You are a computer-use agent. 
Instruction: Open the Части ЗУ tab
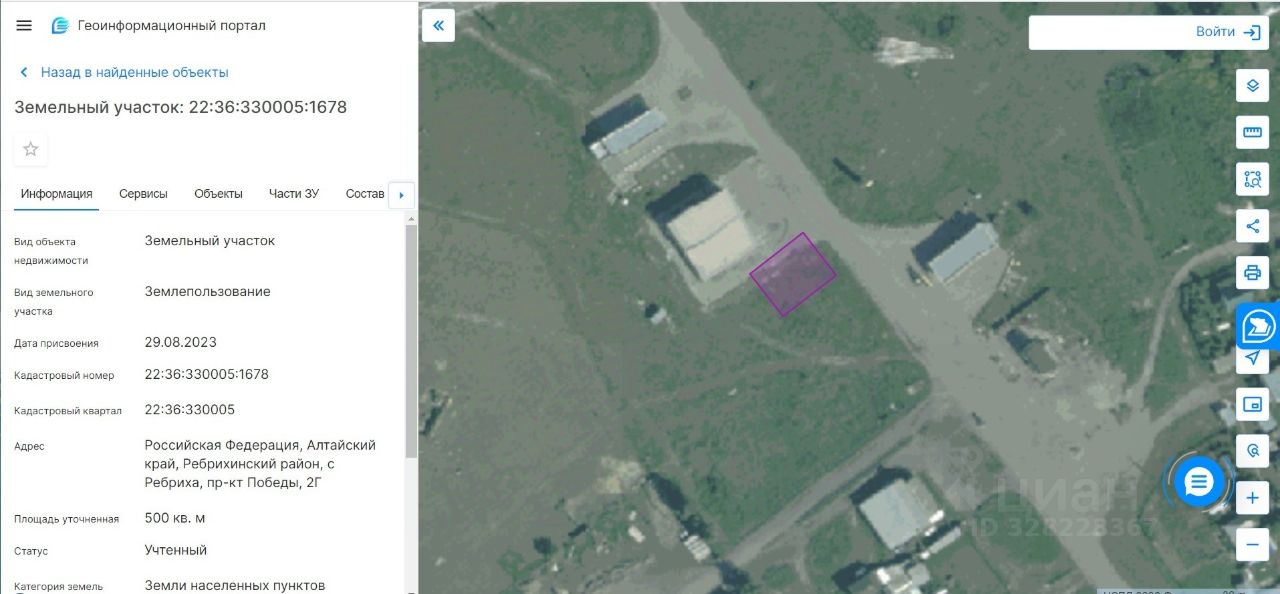pos(294,194)
